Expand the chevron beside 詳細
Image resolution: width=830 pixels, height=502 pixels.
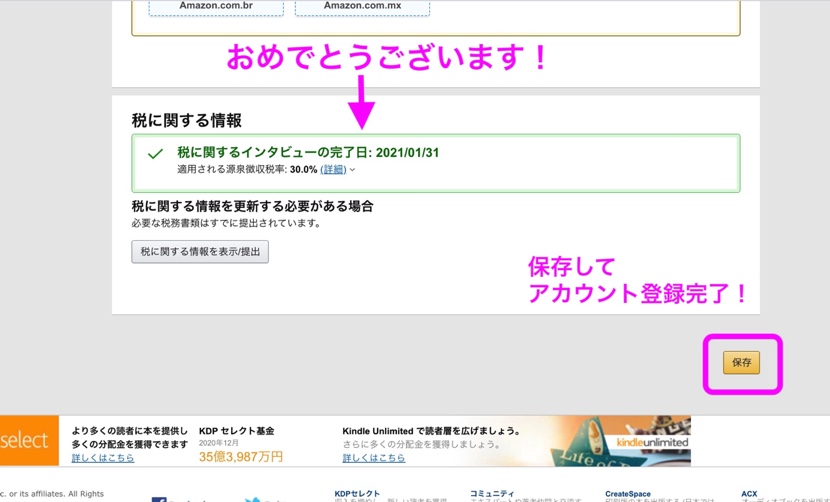[x=353, y=170]
